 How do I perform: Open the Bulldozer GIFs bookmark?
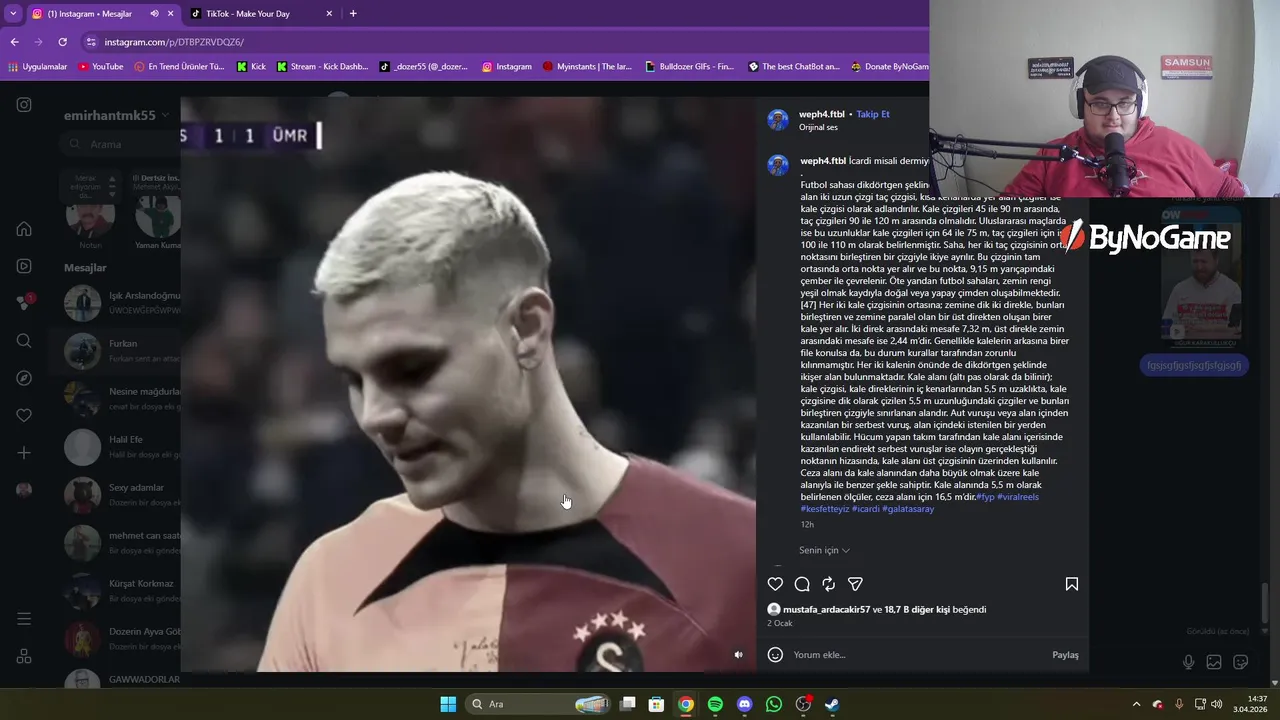point(689,67)
